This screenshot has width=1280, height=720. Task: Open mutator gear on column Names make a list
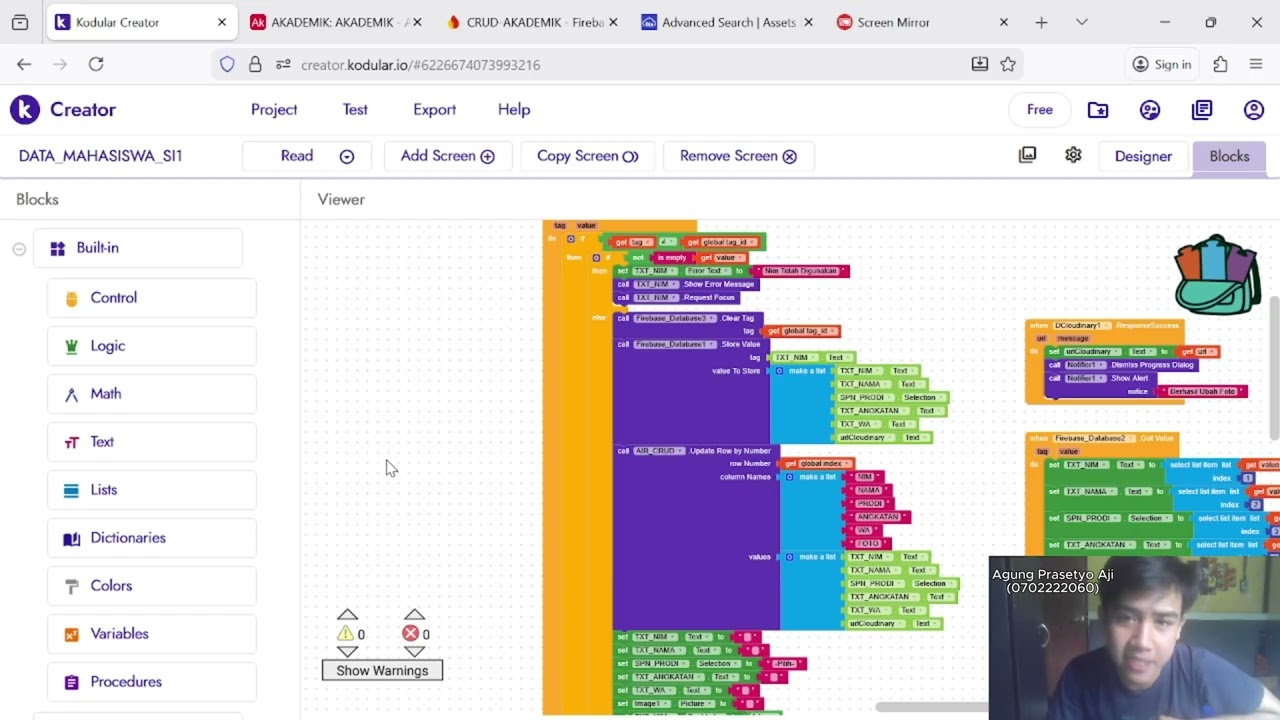(789, 477)
